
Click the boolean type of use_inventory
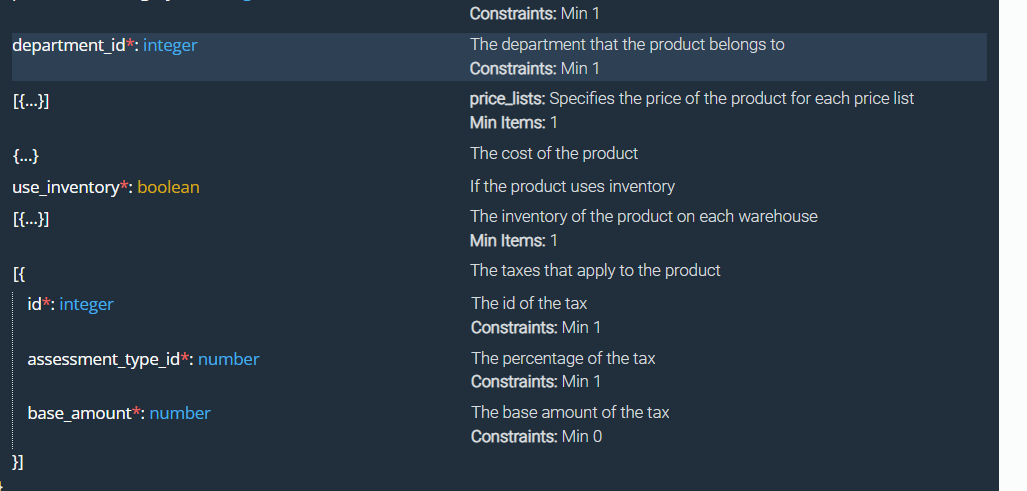tap(168, 187)
